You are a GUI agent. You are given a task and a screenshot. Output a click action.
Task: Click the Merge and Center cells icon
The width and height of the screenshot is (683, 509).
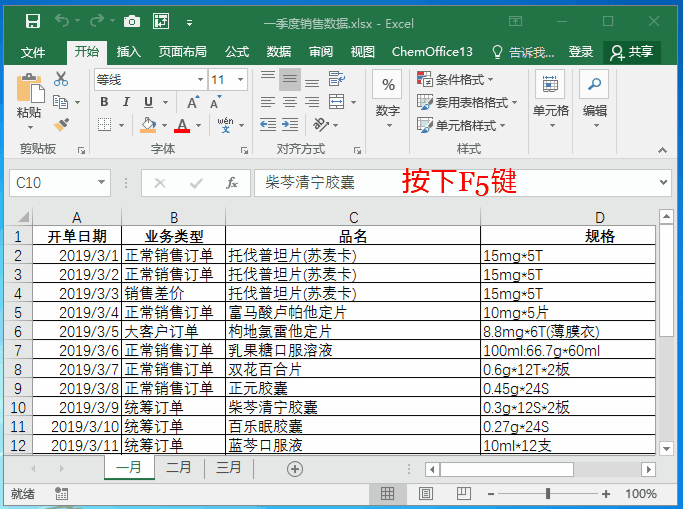coord(336,102)
